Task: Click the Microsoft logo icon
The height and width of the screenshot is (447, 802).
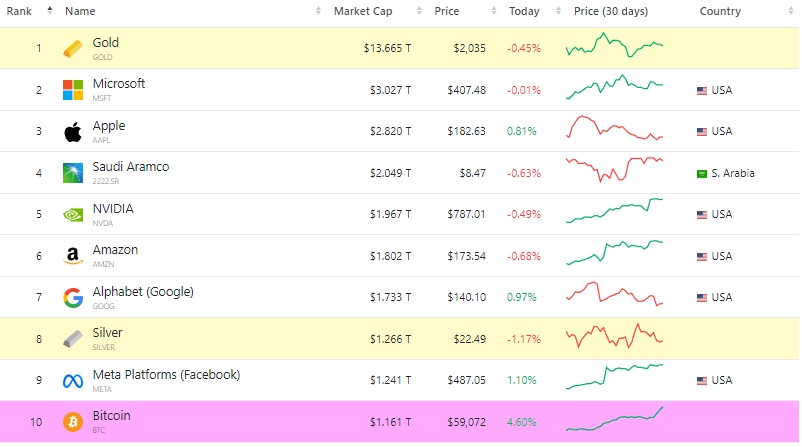Action: [x=73, y=90]
